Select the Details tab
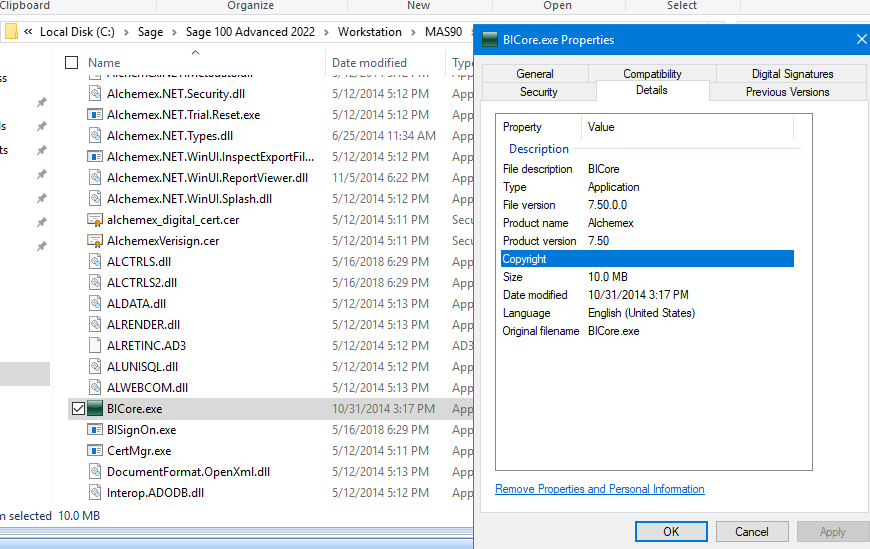870x549 pixels. [652, 90]
